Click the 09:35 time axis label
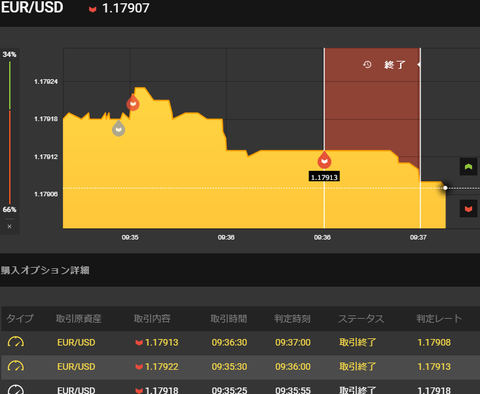Screen dimensions: 480x394 [130, 237]
